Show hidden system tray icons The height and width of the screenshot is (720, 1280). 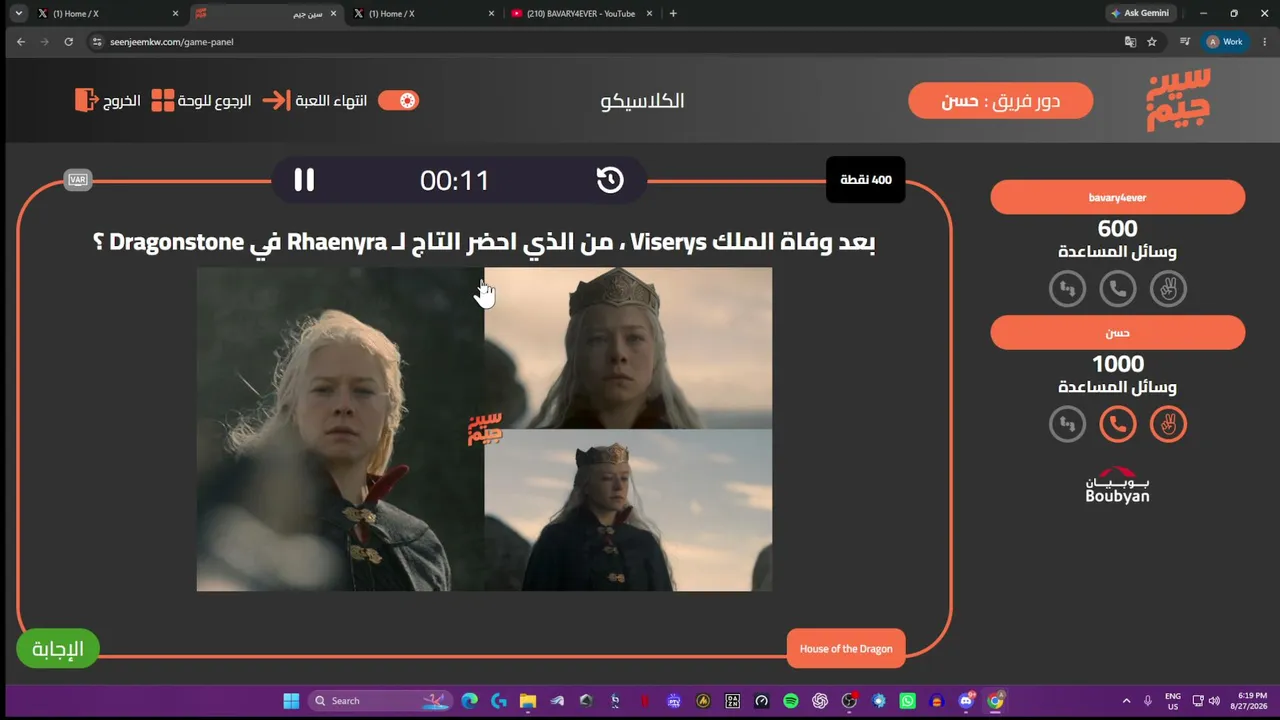(x=1126, y=701)
